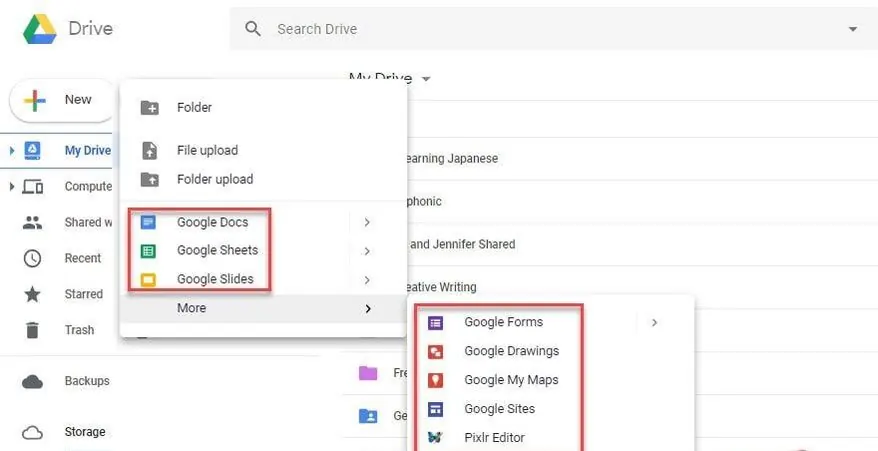Expand the Google Docs submenu arrow

pyautogui.click(x=367, y=222)
